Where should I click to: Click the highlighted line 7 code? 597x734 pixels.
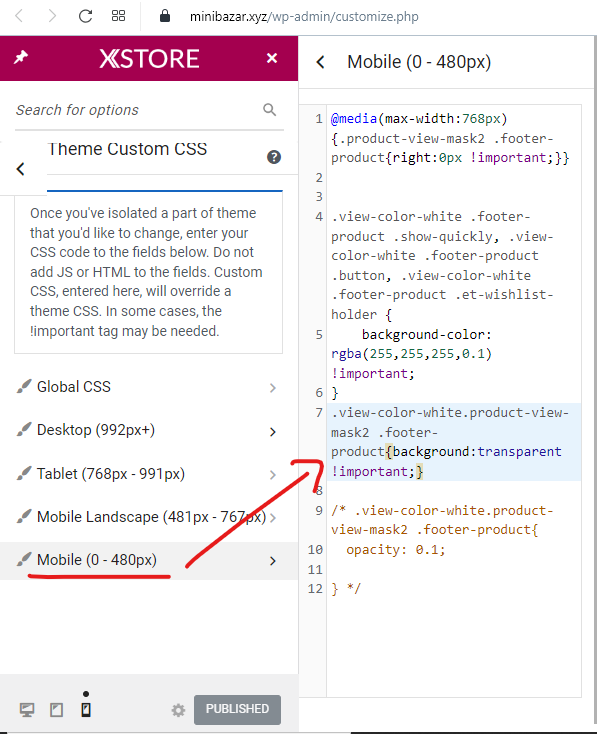coord(454,442)
